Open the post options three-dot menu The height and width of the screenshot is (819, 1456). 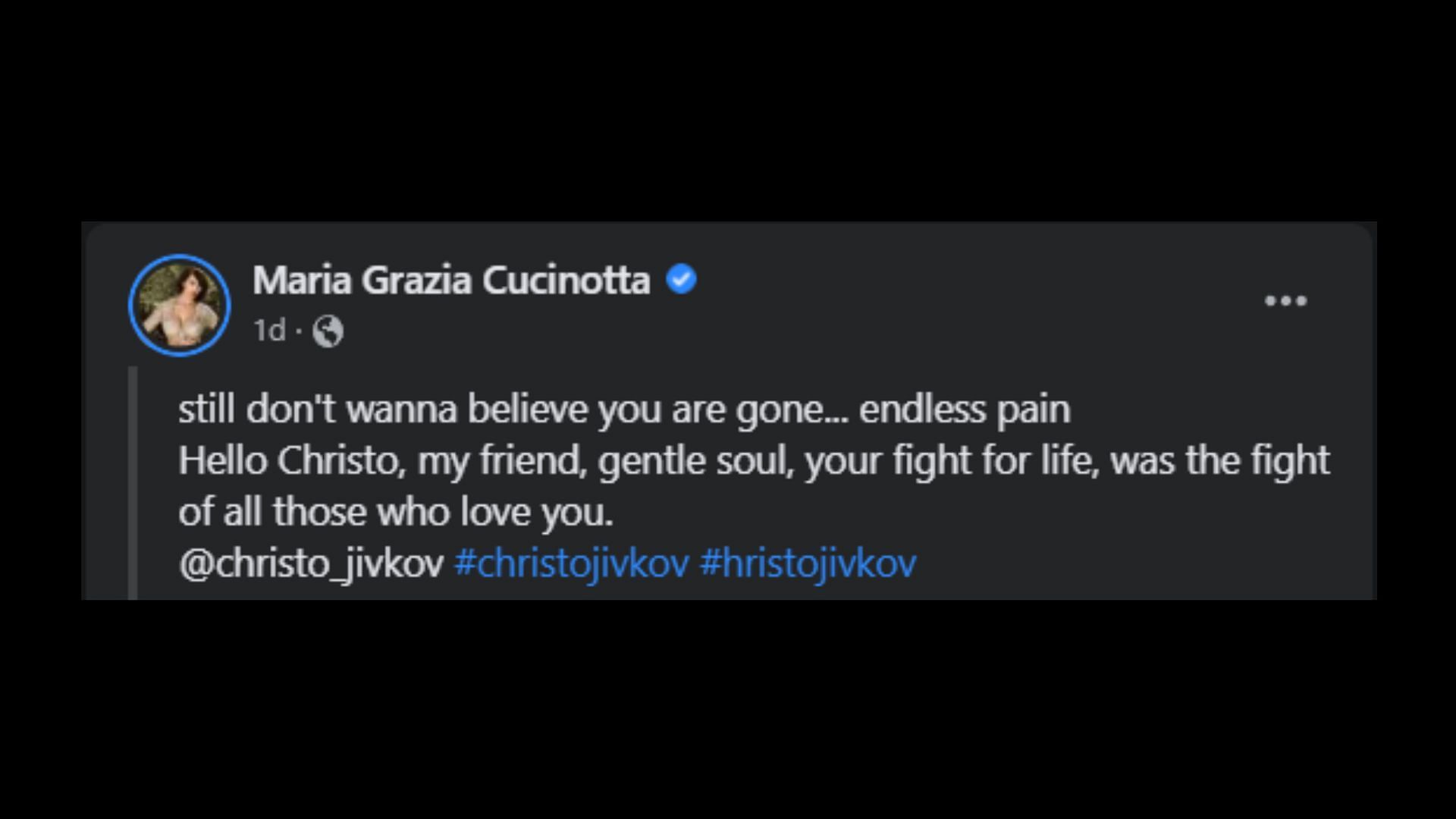click(1285, 301)
